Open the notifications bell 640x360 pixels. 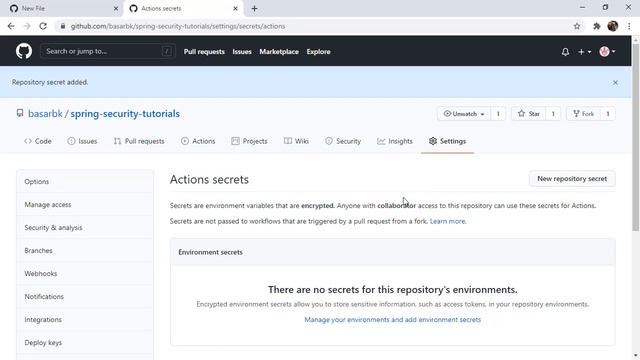tap(565, 52)
